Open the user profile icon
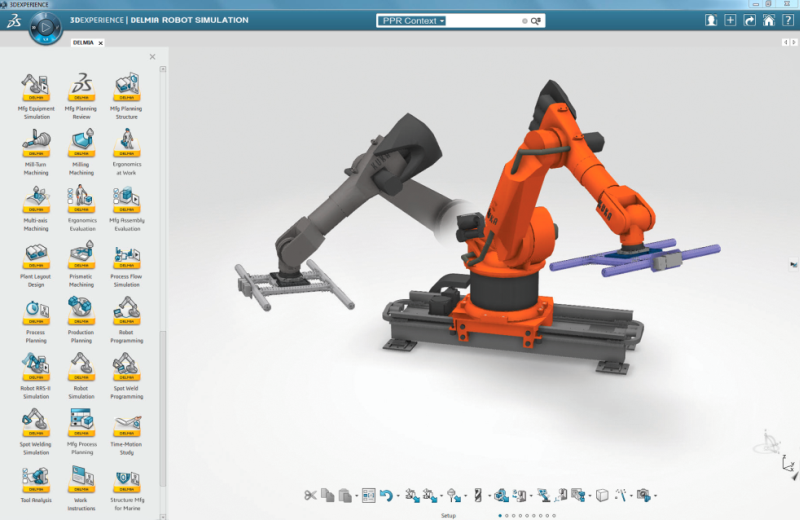 click(711, 20)
